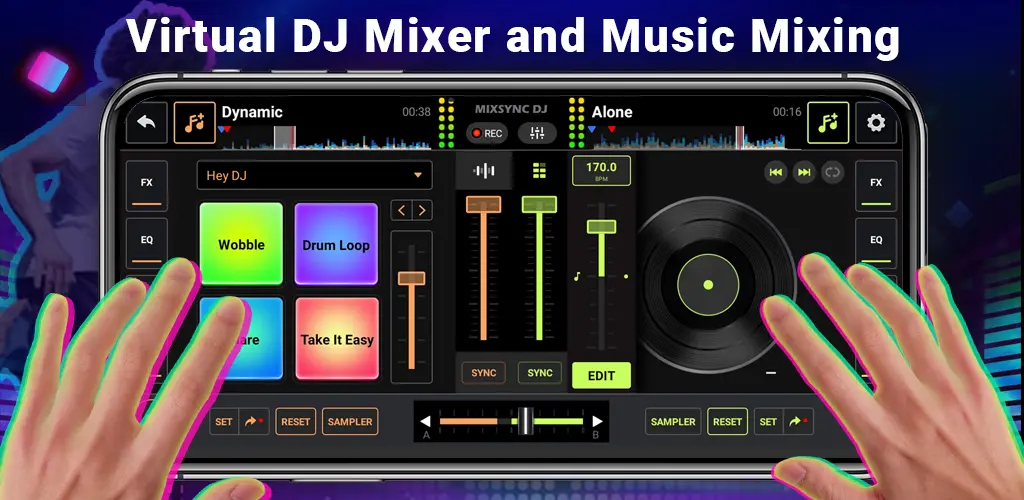Skip to previous track on right deck
The image size is (1024, 500).
pos(776,172)
